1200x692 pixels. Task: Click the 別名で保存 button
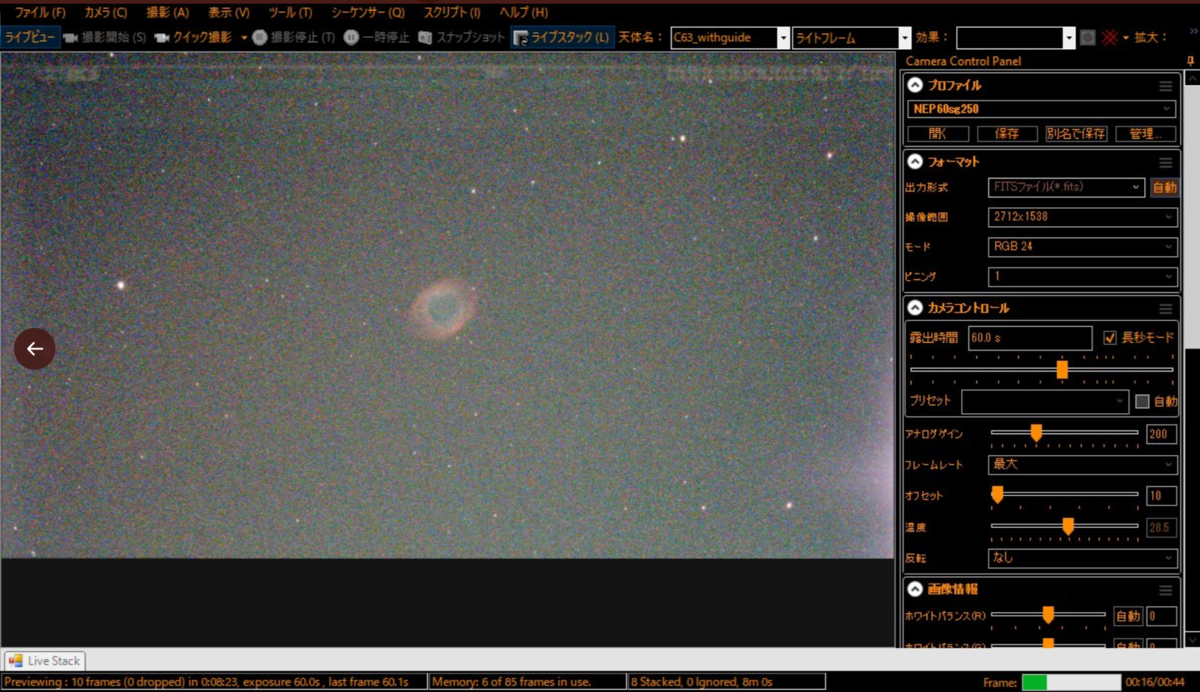tap(1075, 133)
